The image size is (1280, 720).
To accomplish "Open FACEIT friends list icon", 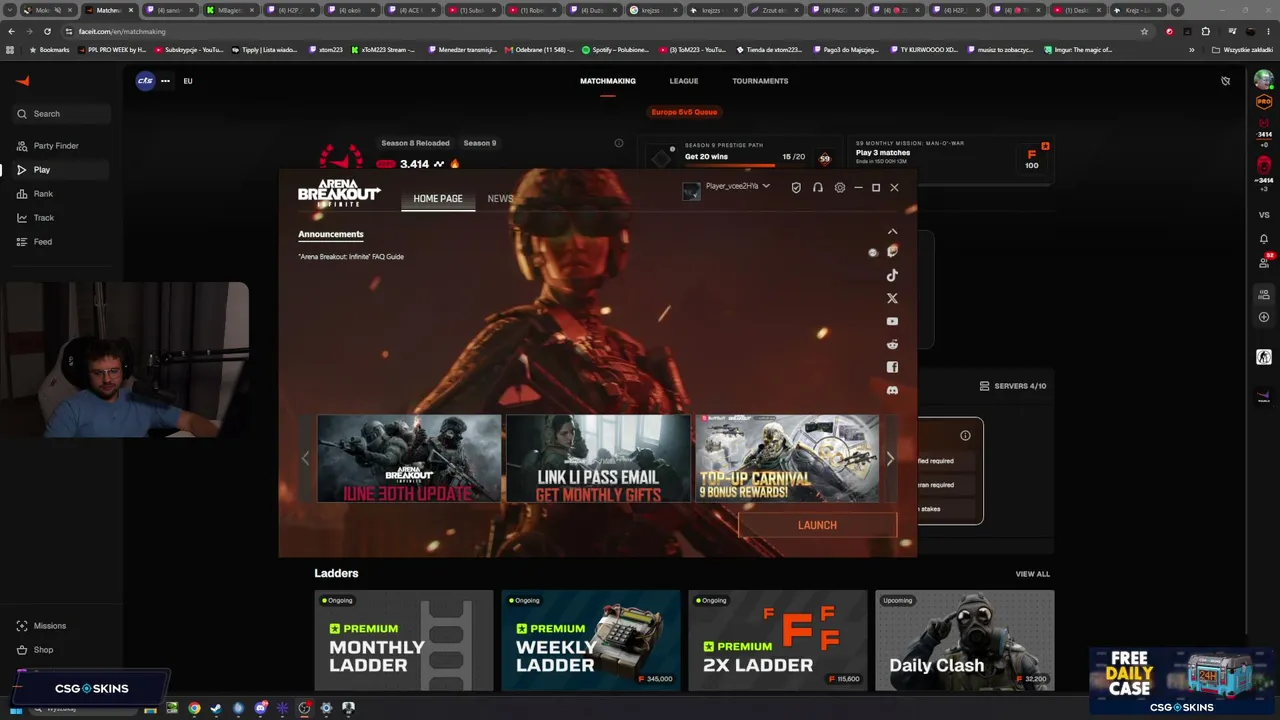I will click(x=1264, y=262).
